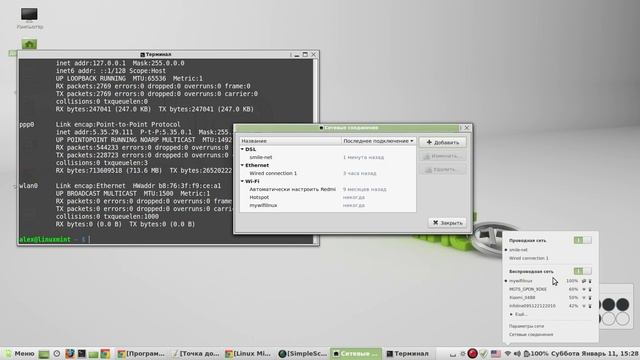The height and width of the screenshot is (360, 640).
Task: Click the clock-like launcher icon beside show desktop
Action: point(57,354)
